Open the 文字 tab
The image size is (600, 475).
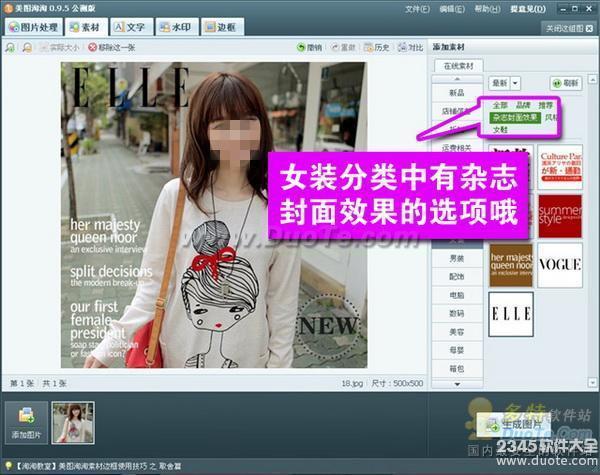(x=131, y=27)
